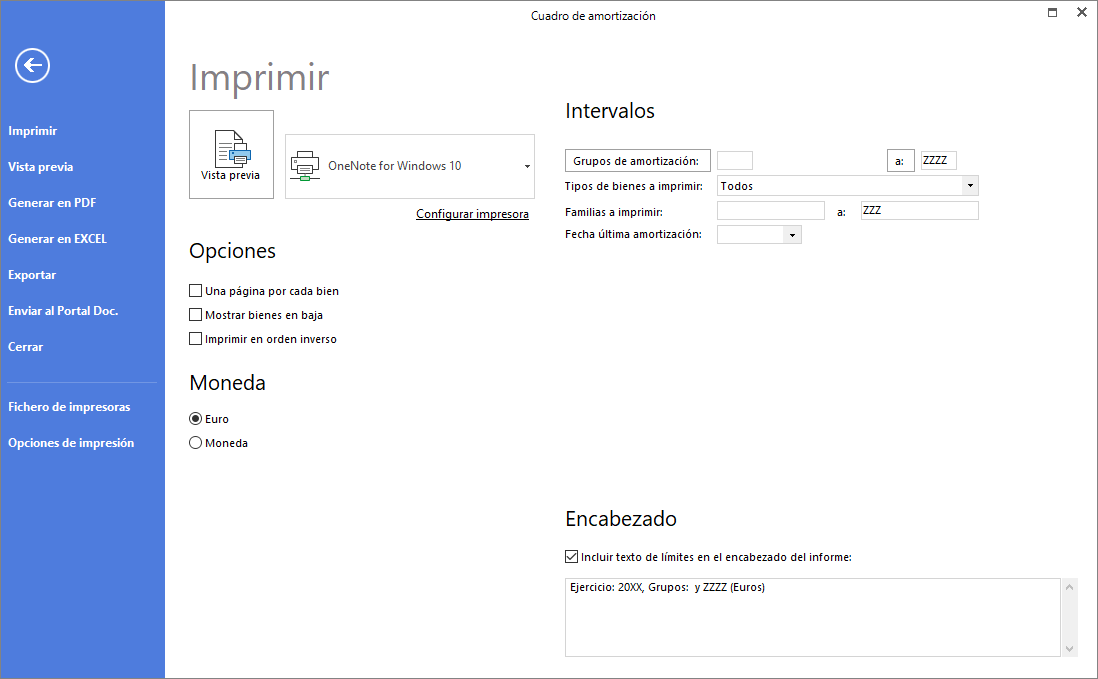Click the ZZZZ ending group field
Screen dimensions: 1098x679
[938, 160]
